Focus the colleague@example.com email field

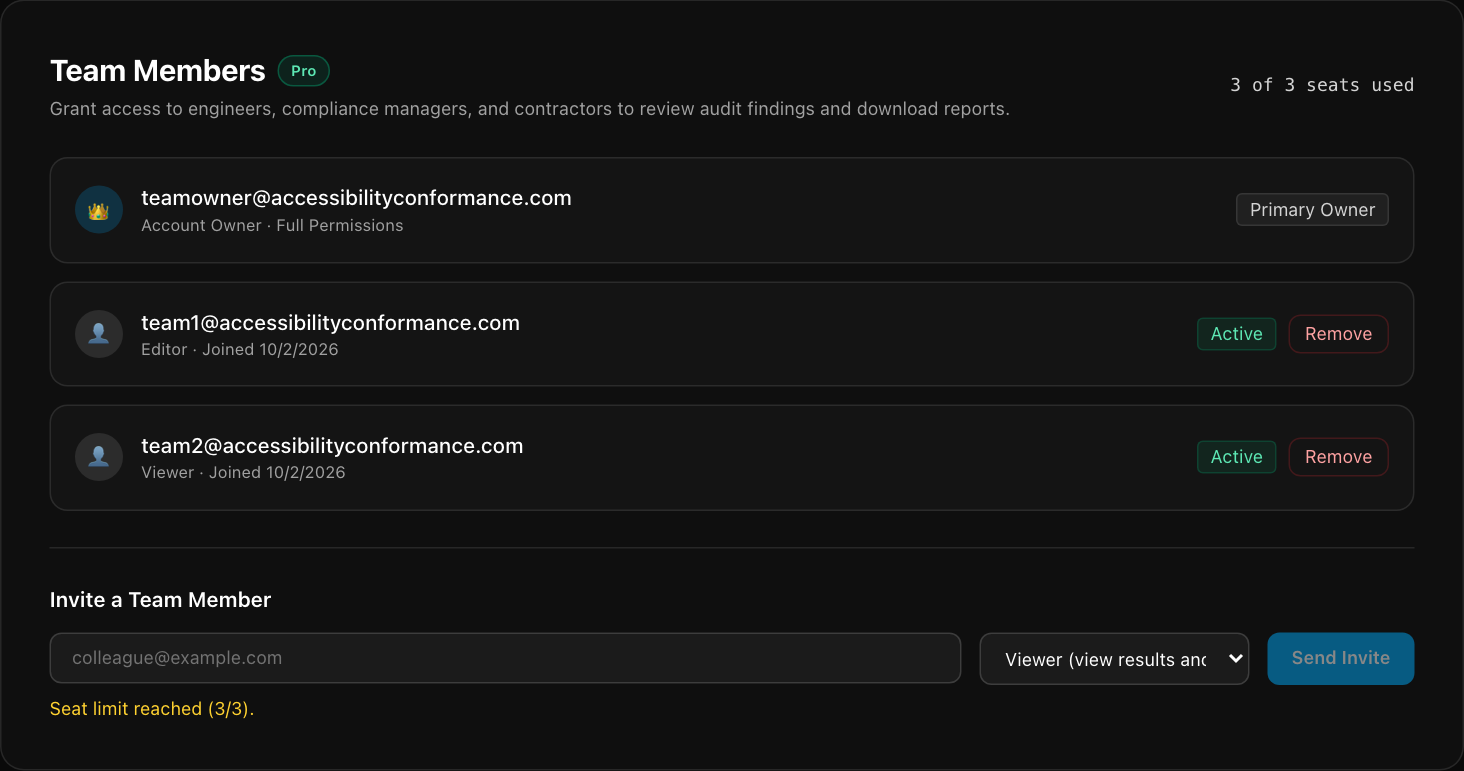click(505, 658)
